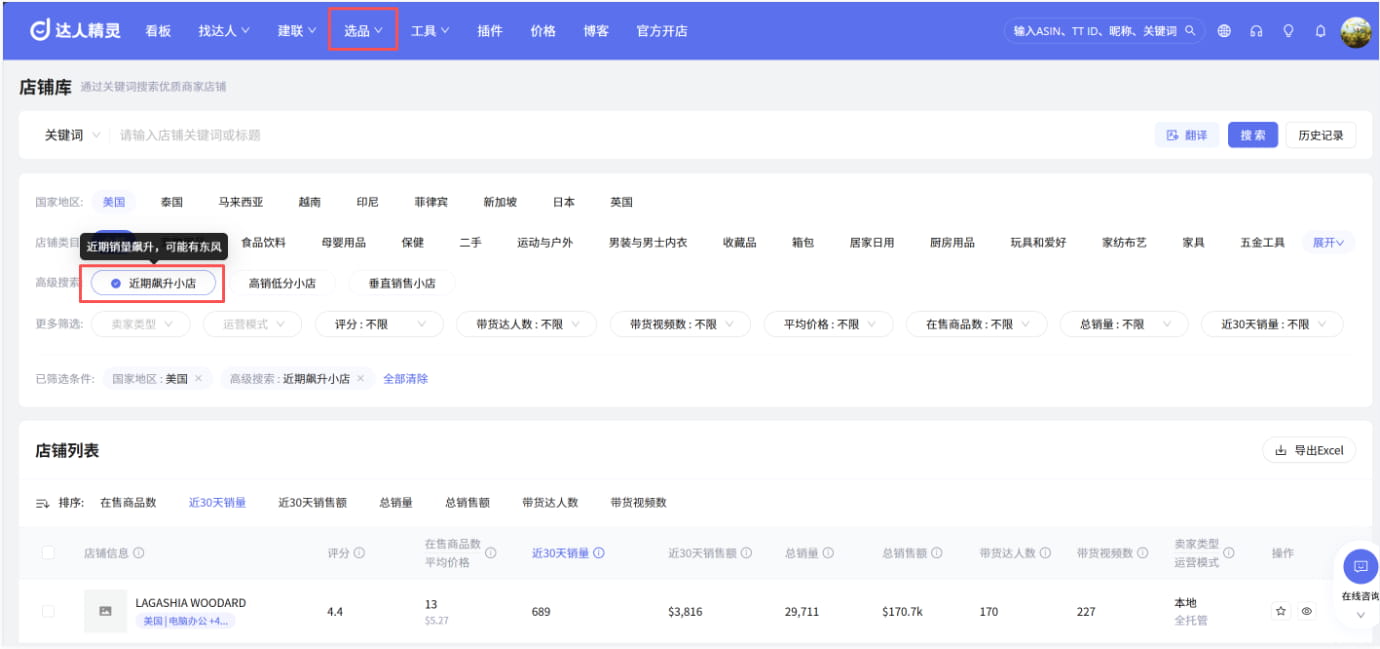
Task: Click the search magnifier icon in the top bar
Action: tap(1190, 31)
